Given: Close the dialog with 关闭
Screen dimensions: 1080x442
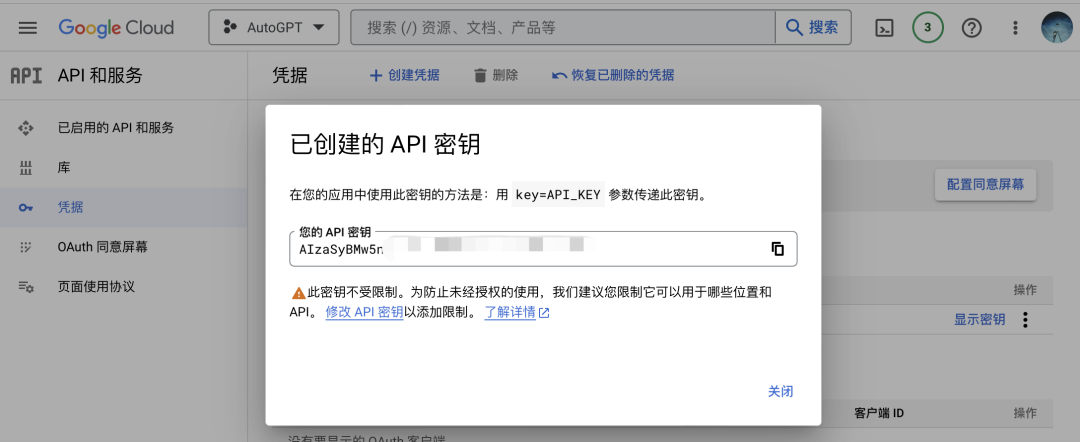Looking at the screenshot, I should (x=780, y=391).
